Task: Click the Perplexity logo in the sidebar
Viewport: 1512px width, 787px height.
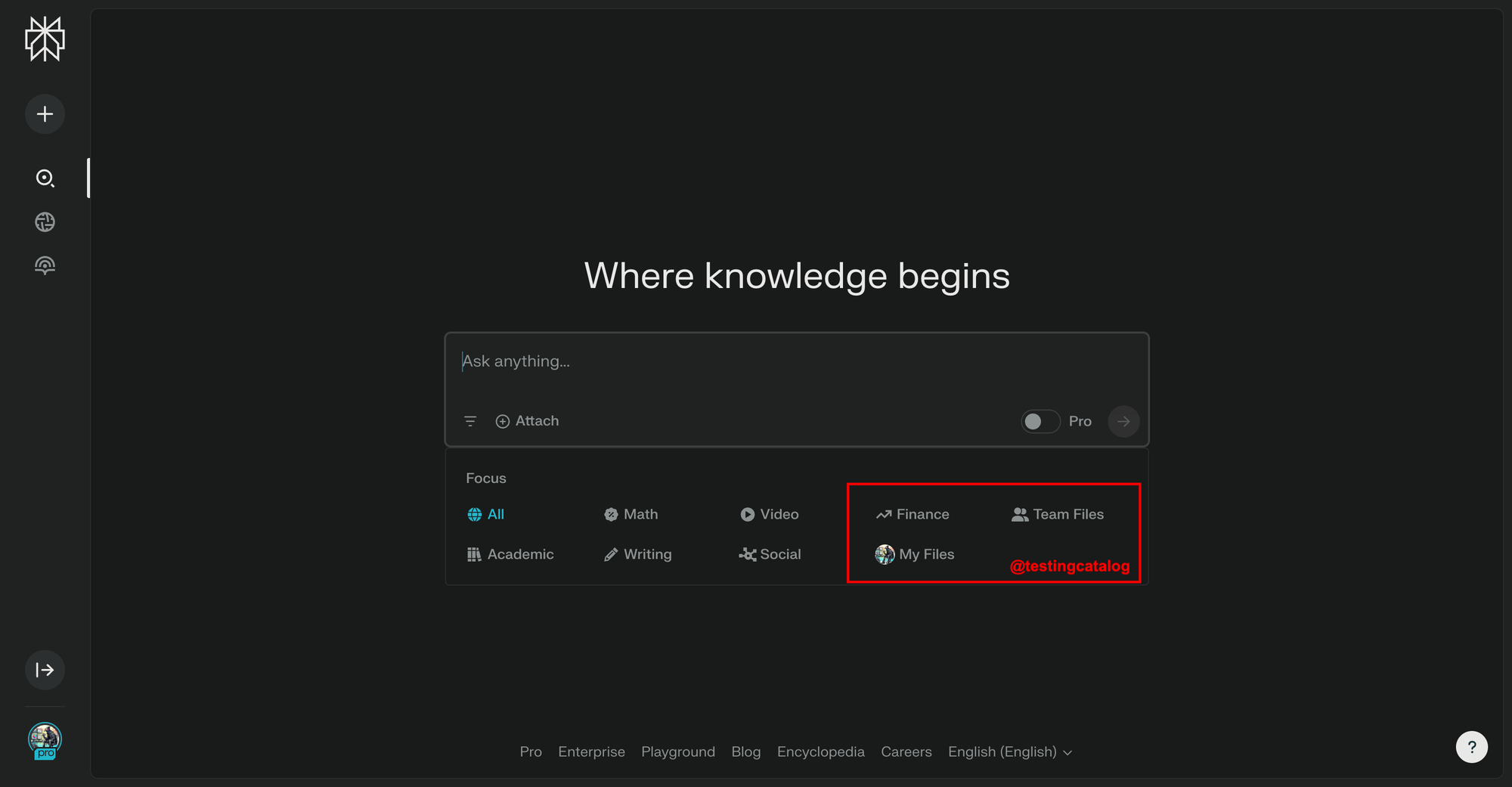Action: tap(45, 39)
